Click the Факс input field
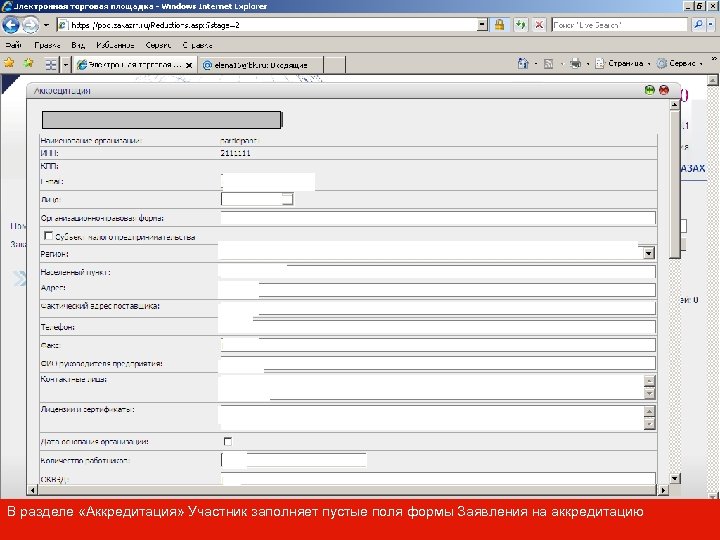 [x=438, y=345]
